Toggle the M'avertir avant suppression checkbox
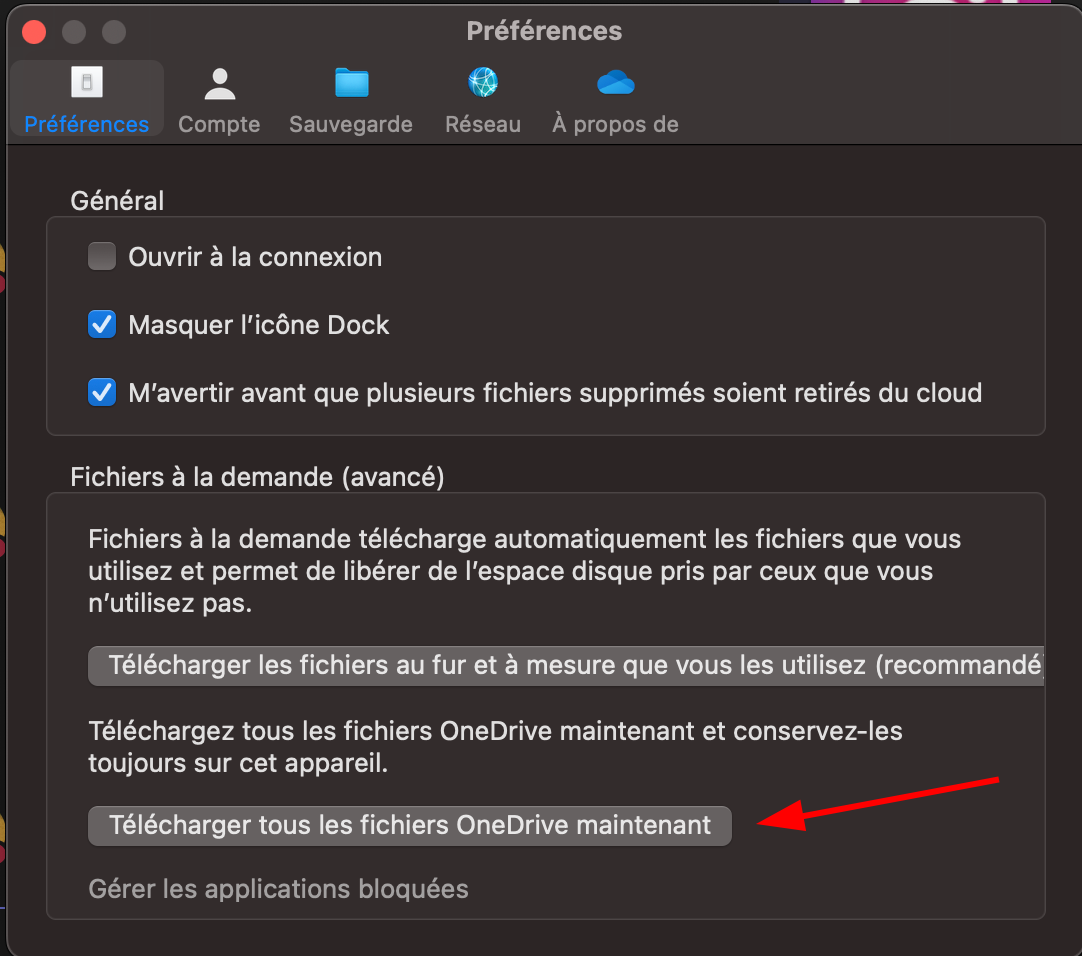Viewport: 1082px width, 956px height. pyautogui.click(x=102, y=393)
